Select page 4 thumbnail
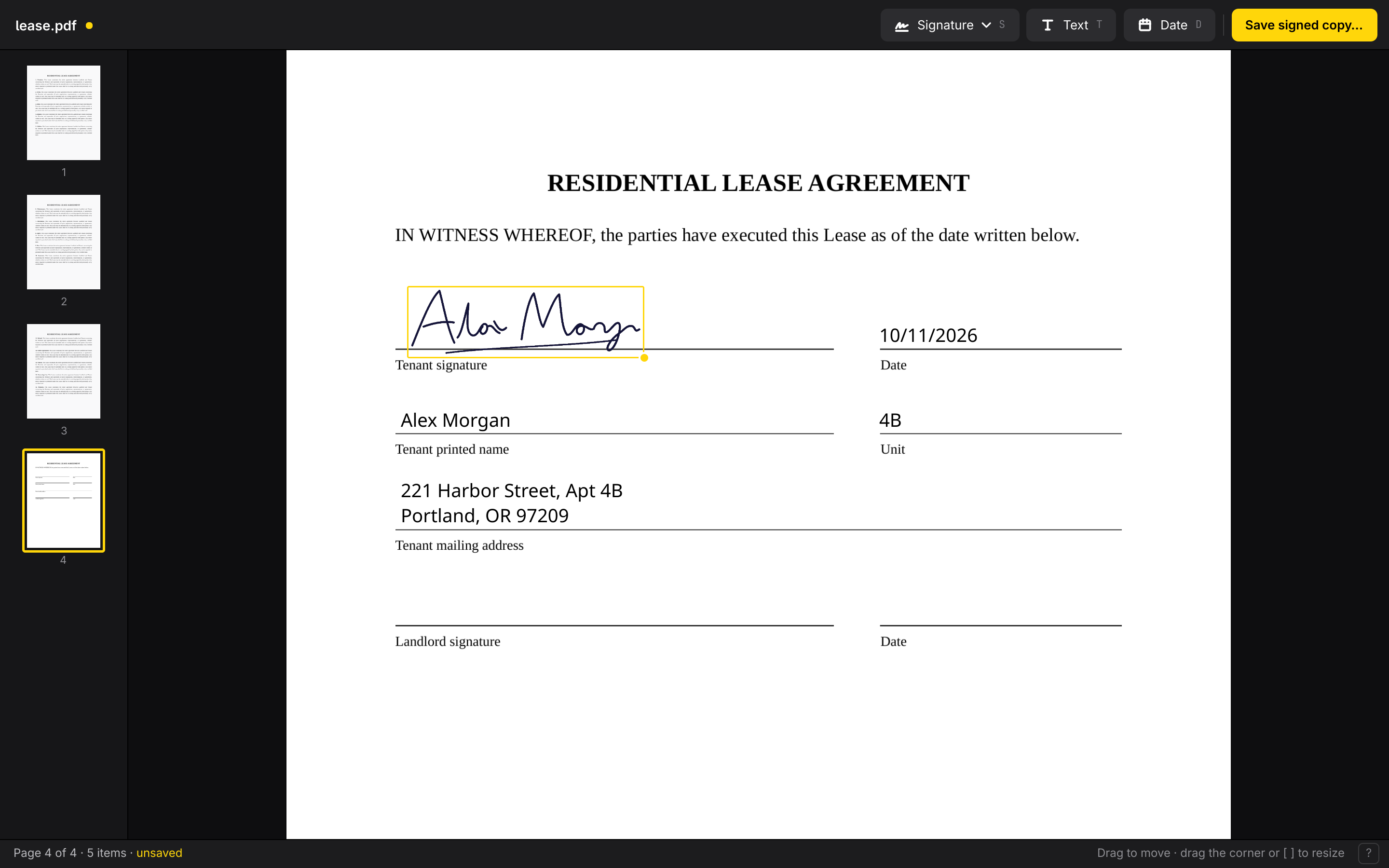The width and height of the screenshot is (1389, 868). (x=64, y=500)
